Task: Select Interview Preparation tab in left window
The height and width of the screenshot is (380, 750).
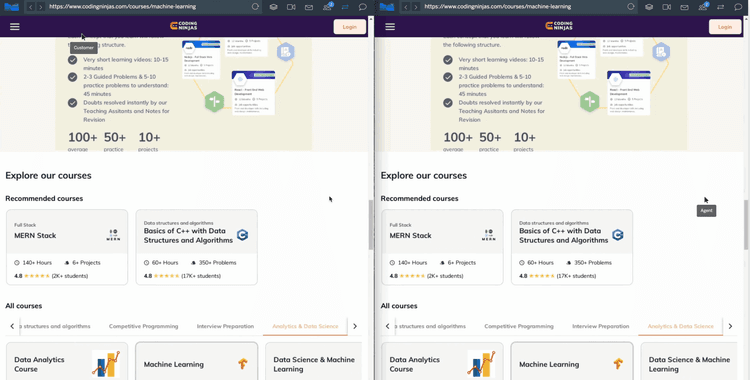Action: tap(225, 326)
